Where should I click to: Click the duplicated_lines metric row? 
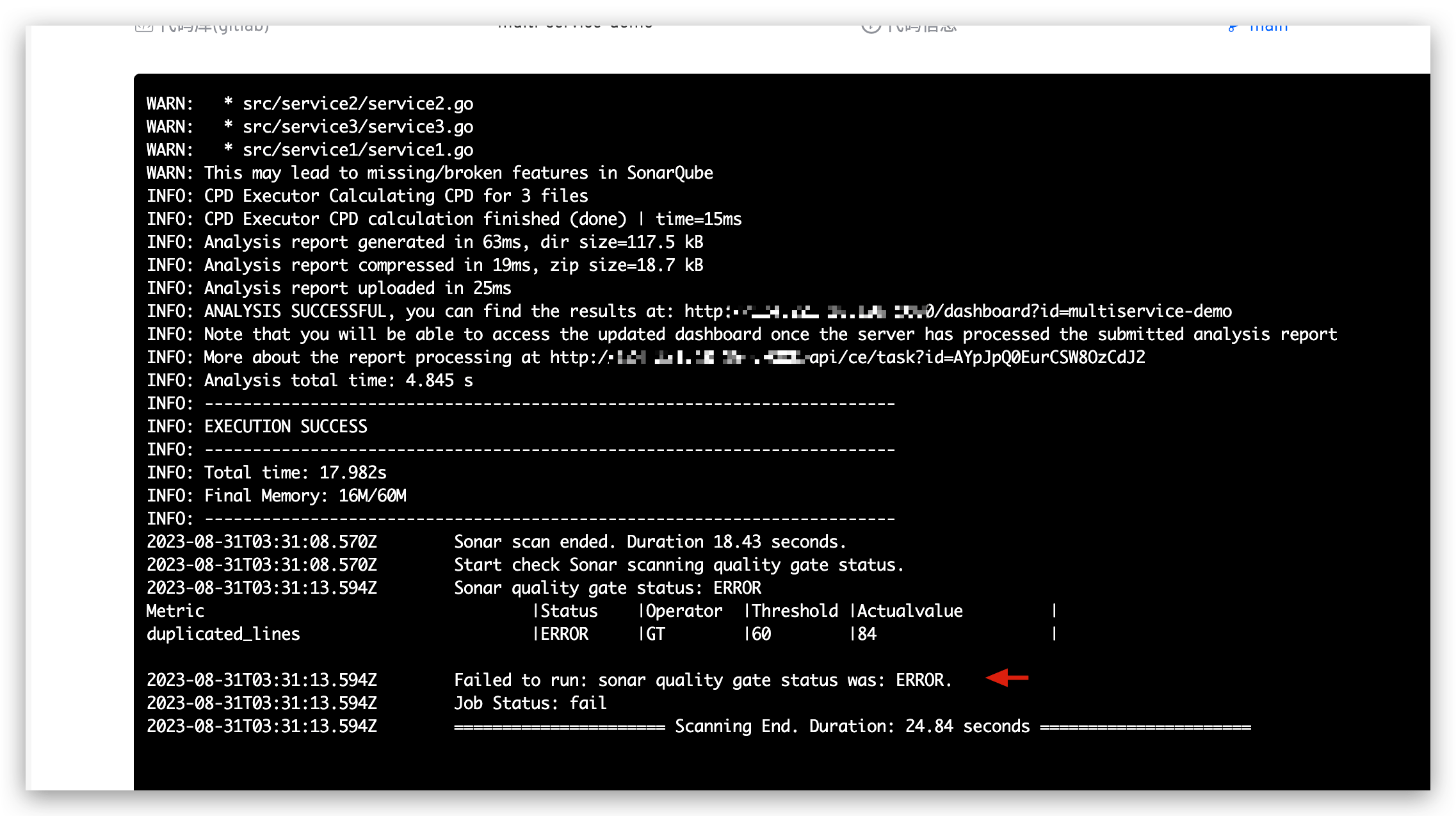(223, 634)
